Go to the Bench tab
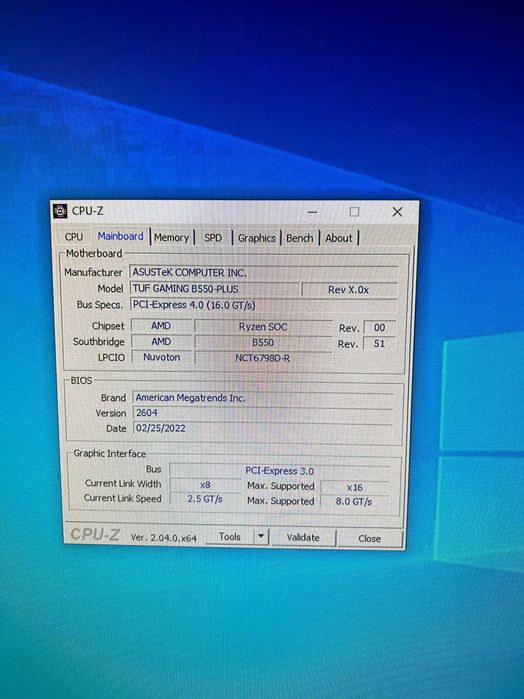This screenshot has height=699, width=524. [300, 238]
